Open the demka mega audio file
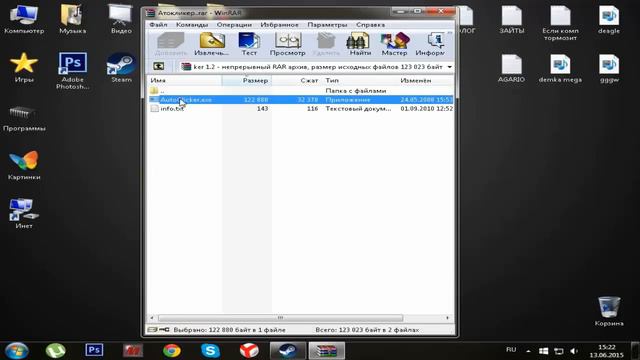Image resolution: width=640 pixels, height=360 pixels. 560,69
